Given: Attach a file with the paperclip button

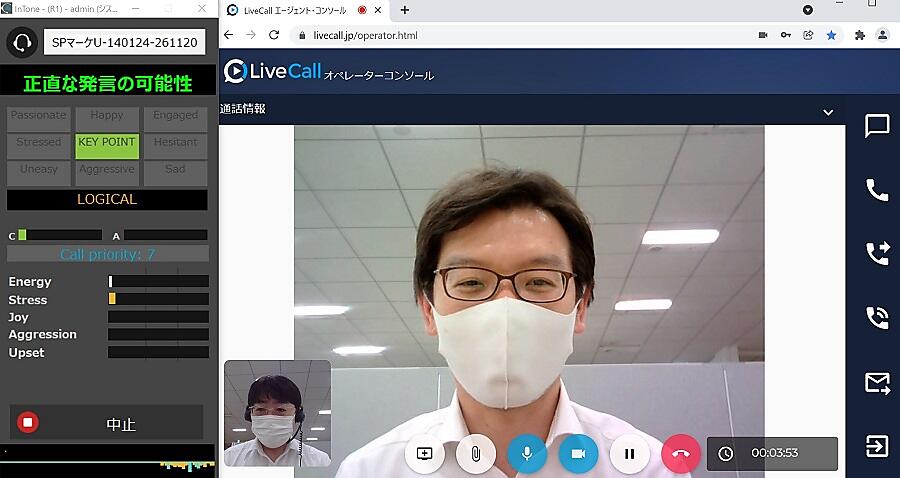Looking at the screenshot, I should [x=476, y=453].
